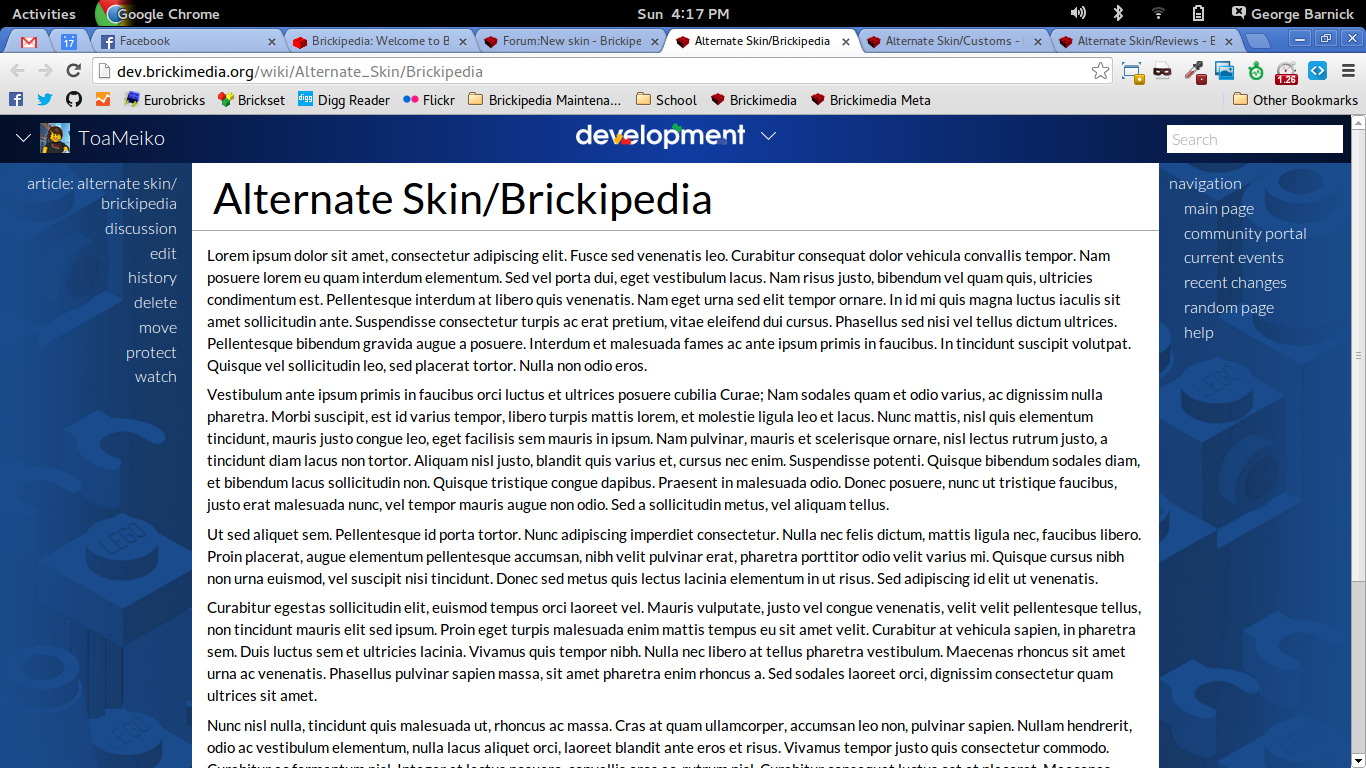This screenshot has width=1366, height=768.
Task: Click the 'watch' link in sidebar
Action: tap(155, 377)
